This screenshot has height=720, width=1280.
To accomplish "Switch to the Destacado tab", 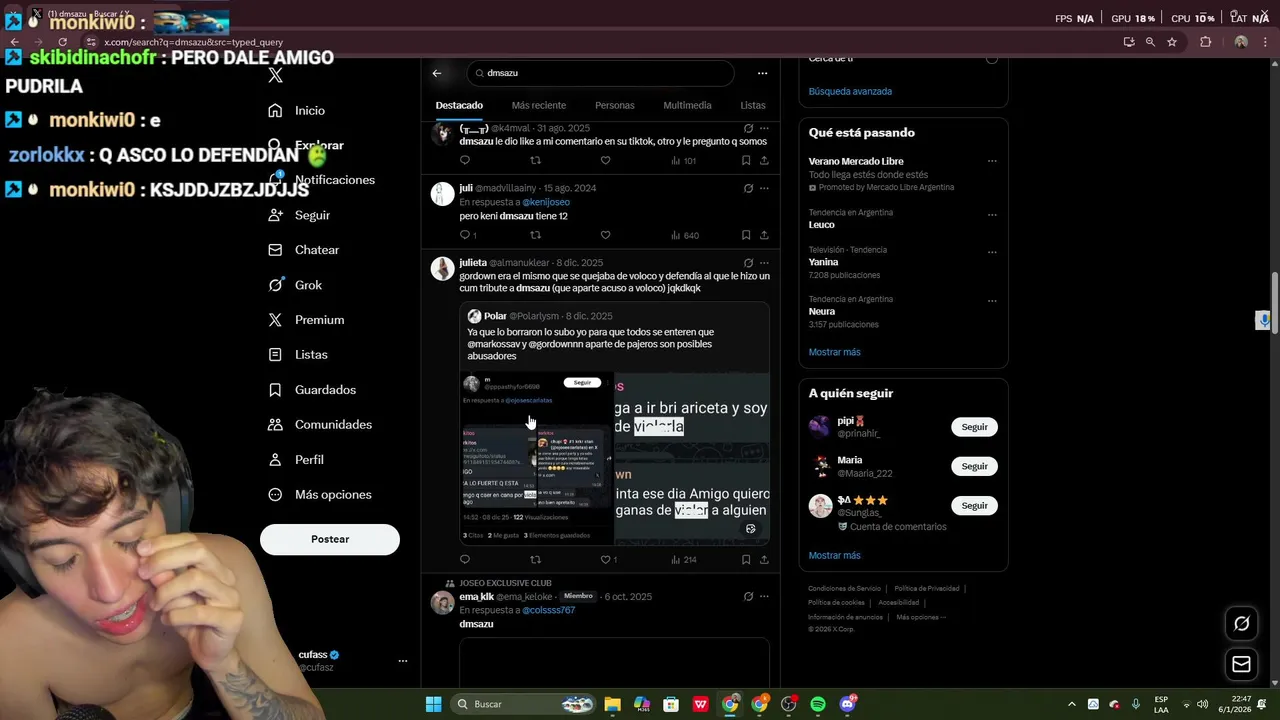I will (x=459, y=105).
